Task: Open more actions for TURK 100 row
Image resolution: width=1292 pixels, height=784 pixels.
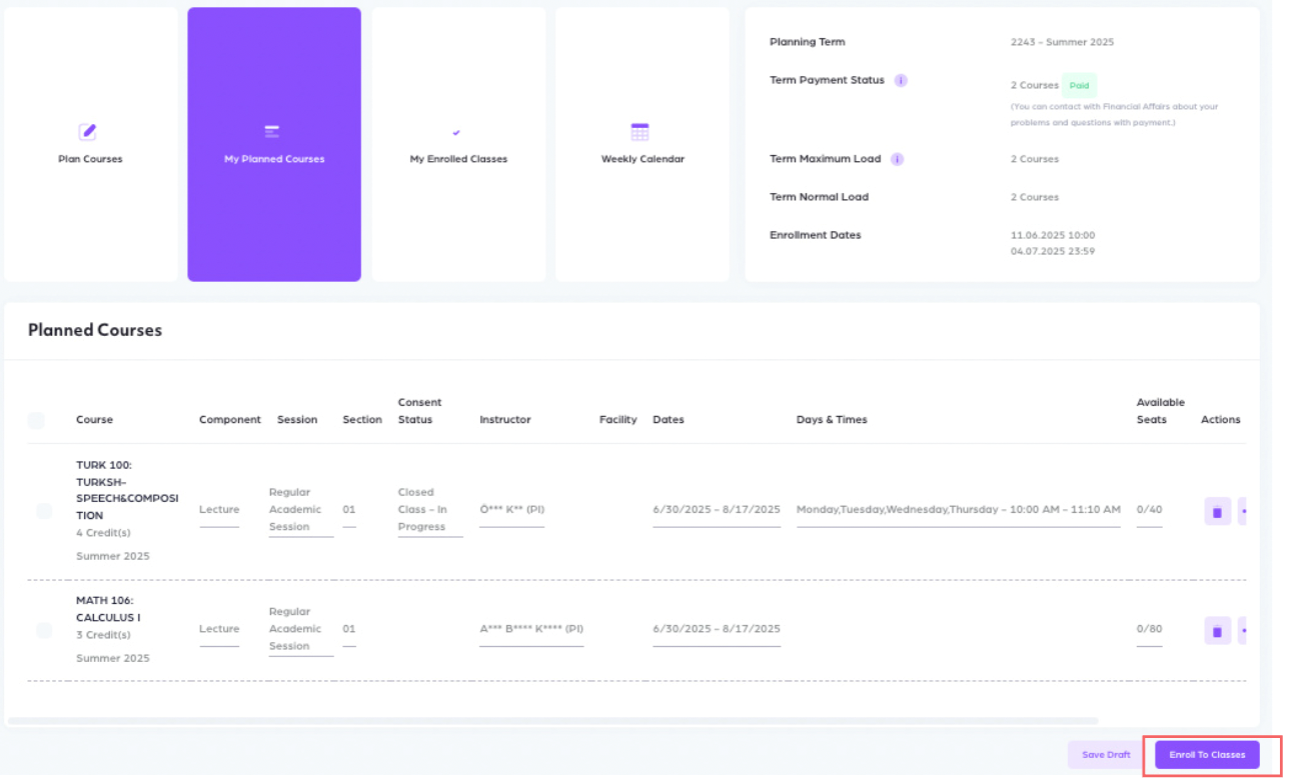Action: 1243,511
